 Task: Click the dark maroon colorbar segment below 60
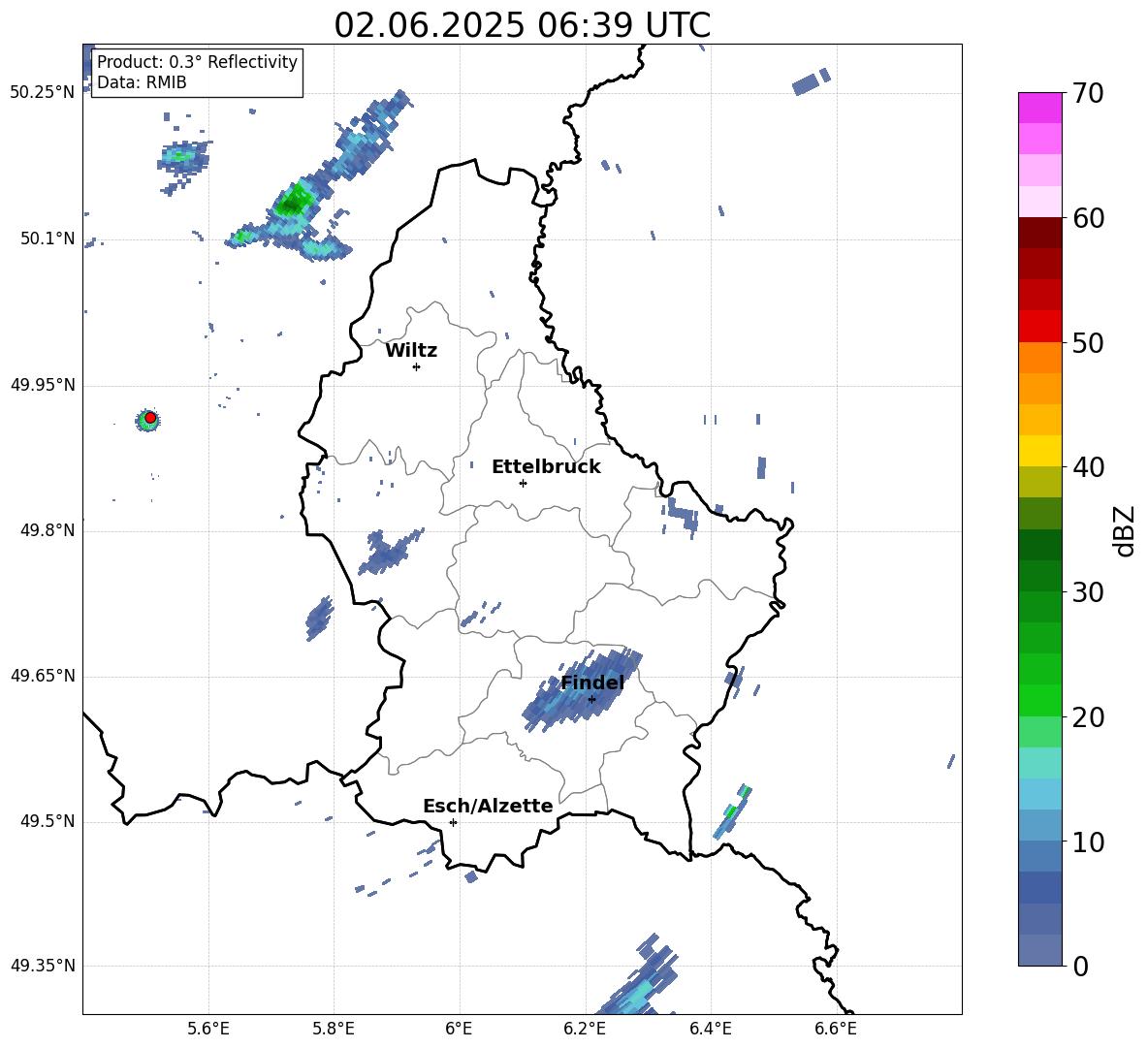[x=1039, y=233]
